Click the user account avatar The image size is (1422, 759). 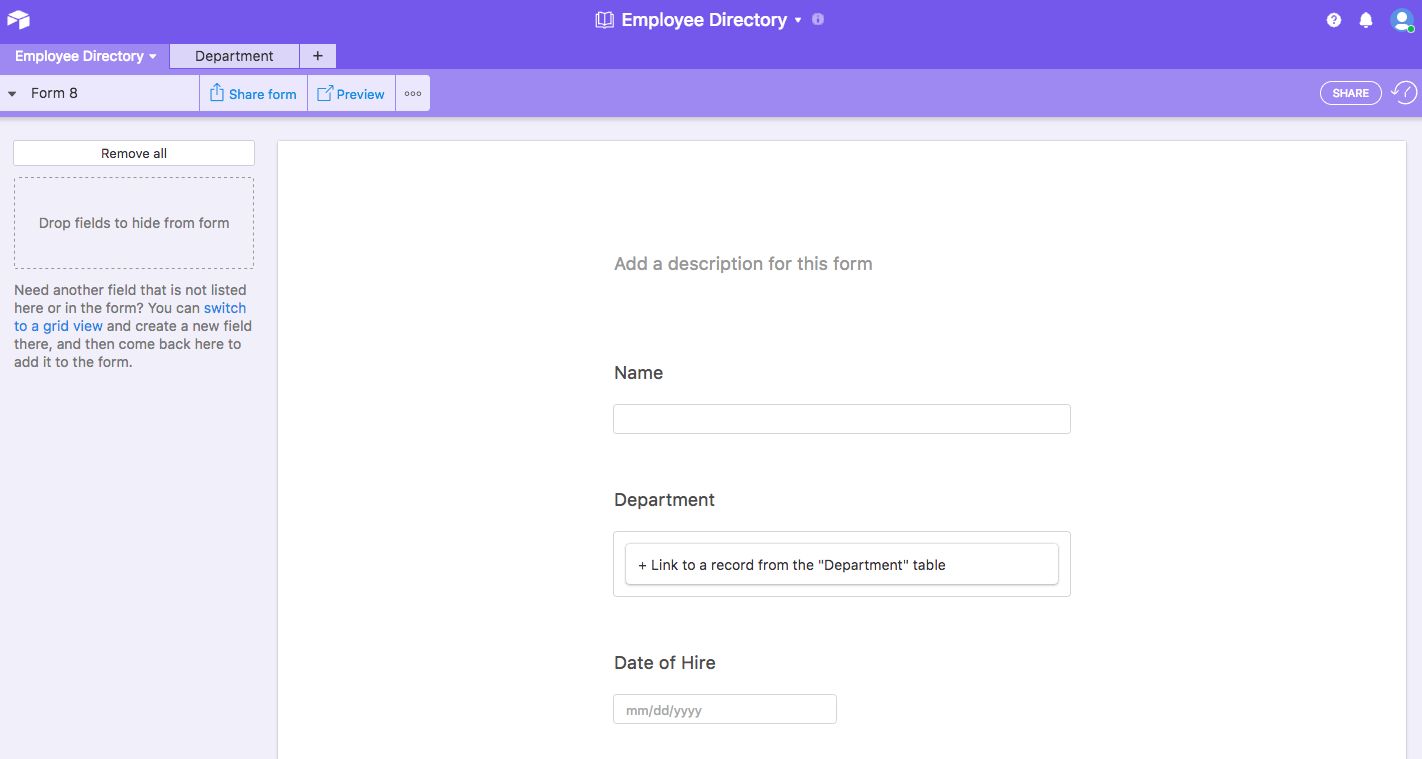(x=1401, y=20)
